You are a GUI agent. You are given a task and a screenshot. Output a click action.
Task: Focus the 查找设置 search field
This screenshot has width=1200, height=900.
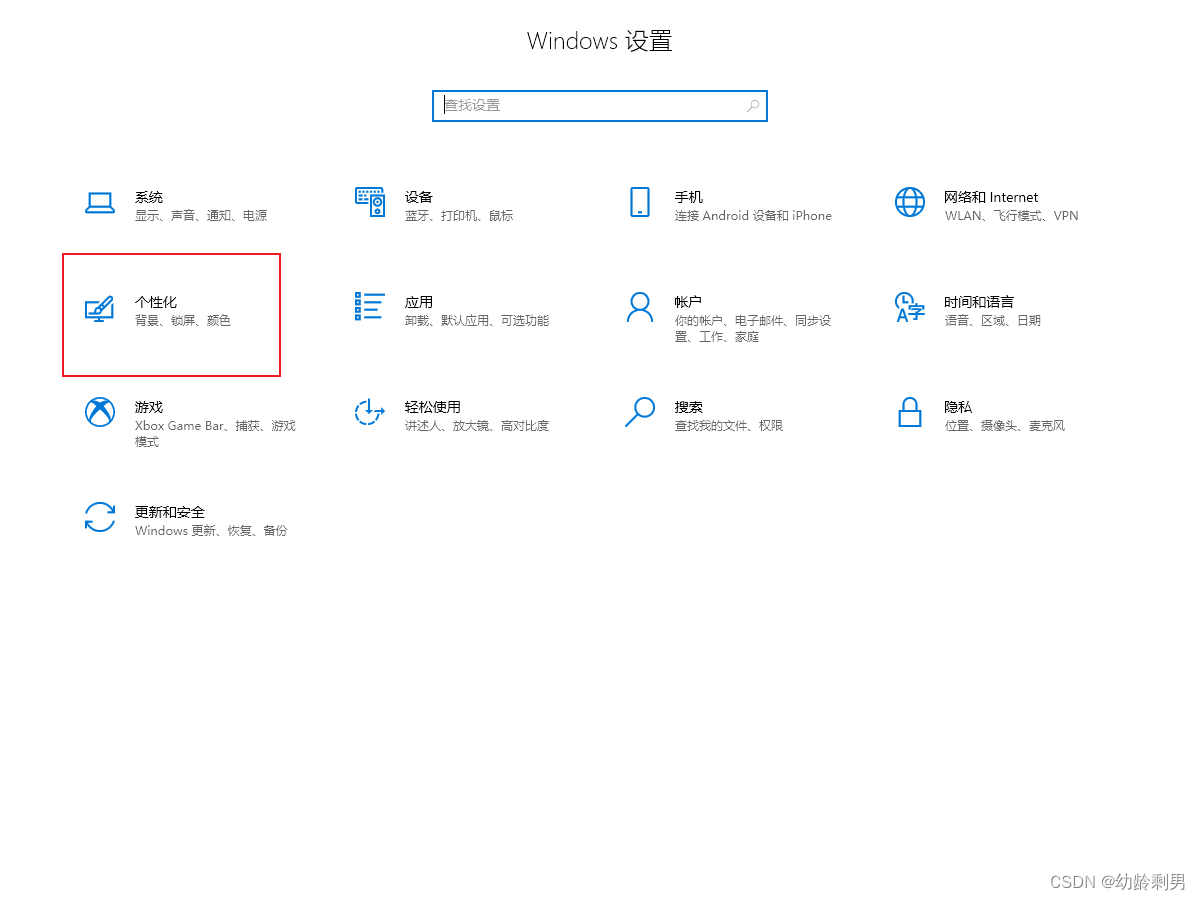click(x=600, y=105)
